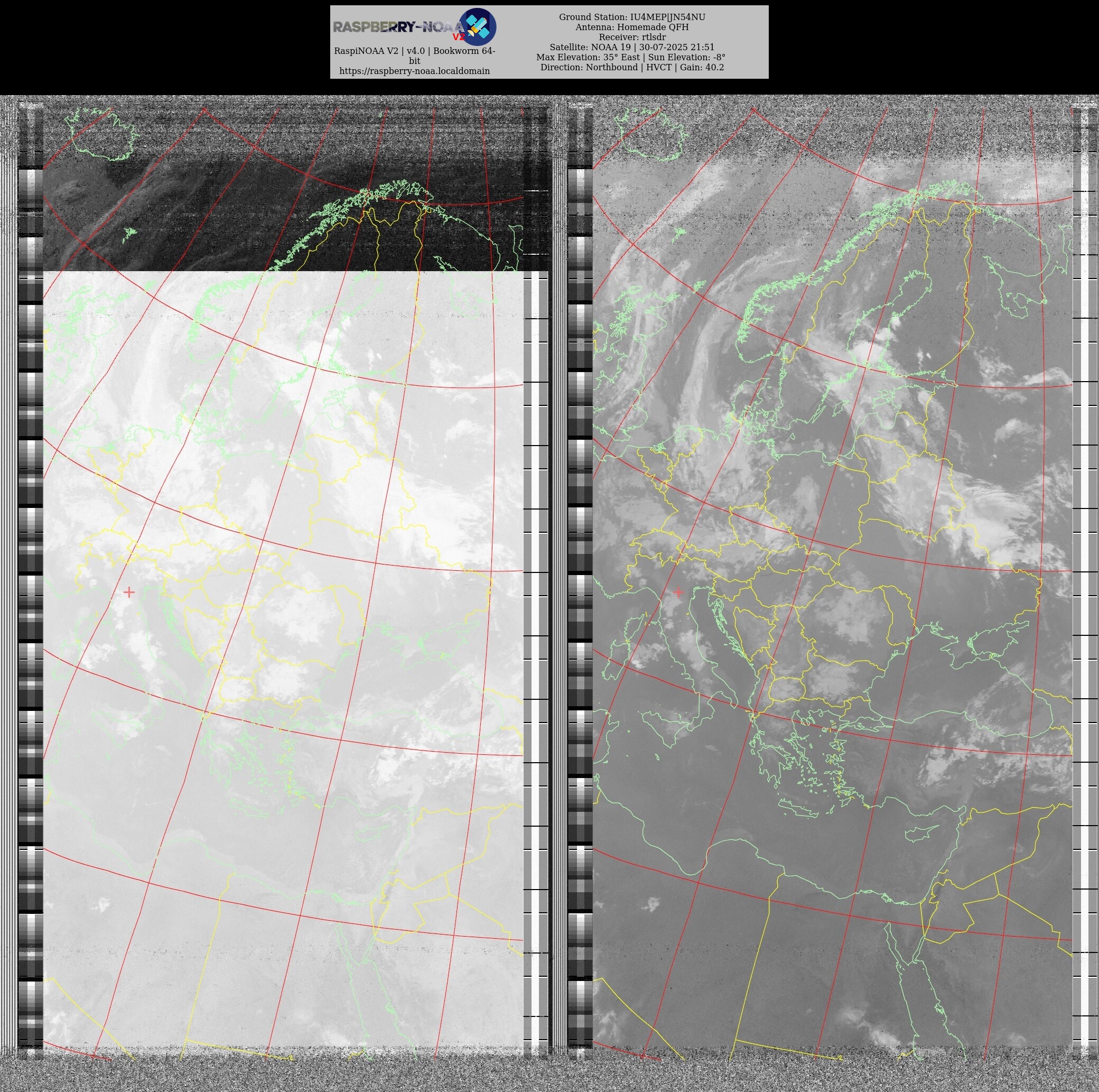Click the satellite icon in the Raspberry-NOAA logo
Viewport: 1099px width, 1092px height.
(477, 27)
